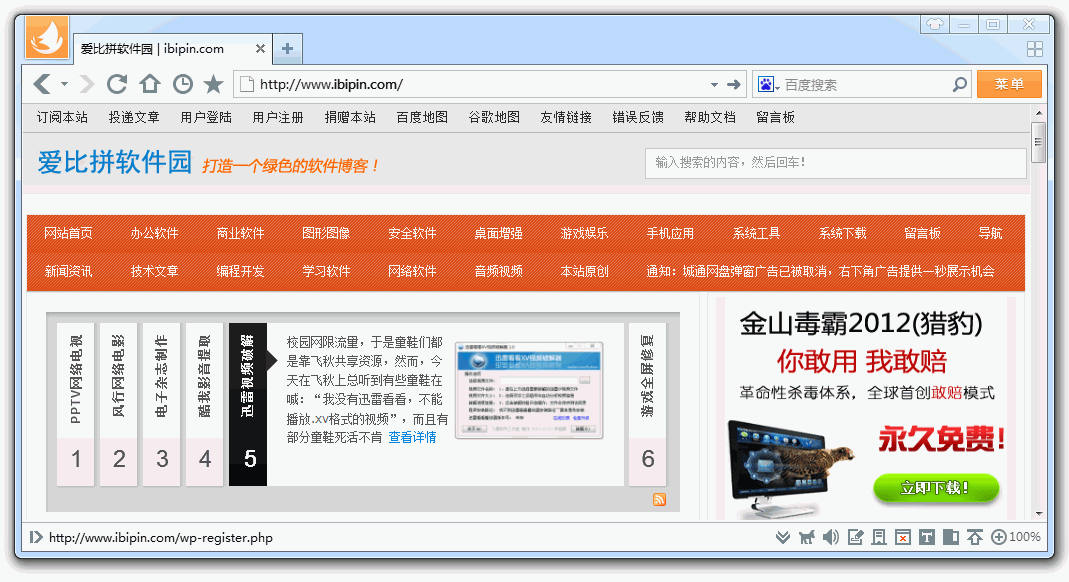Click the status bar play arrow icon
The width and height of the screenshot is (1069, 582).
pyautogui.click(x=35, y=538)
